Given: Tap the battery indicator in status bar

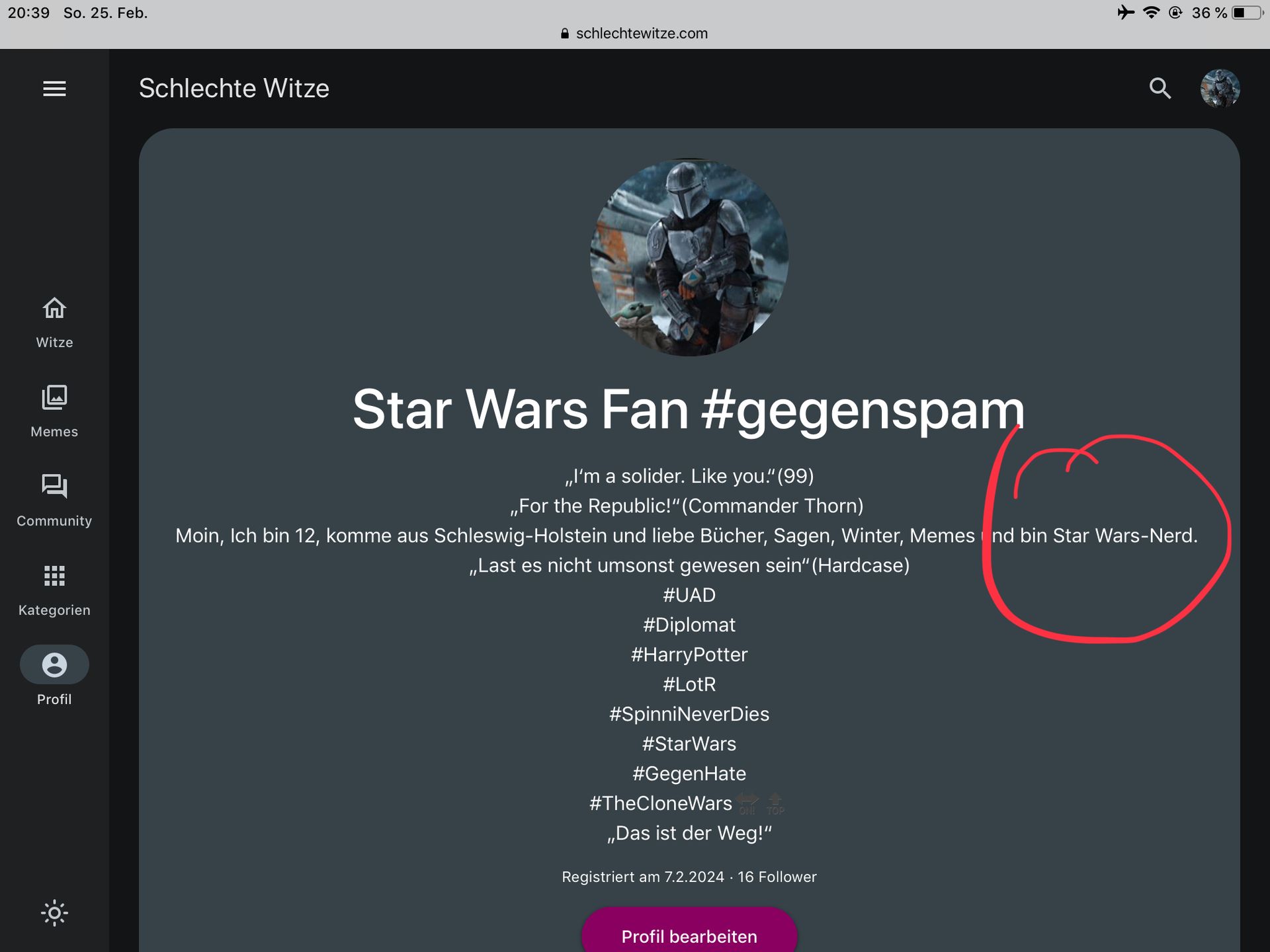Looking at the screenshot, I should tap(1246, 13).
